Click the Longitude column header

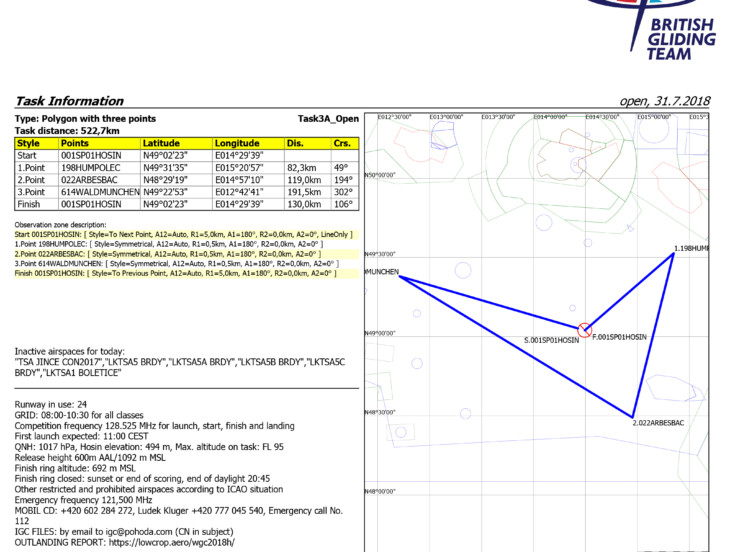pyautogui.click(x=236, y=143)
